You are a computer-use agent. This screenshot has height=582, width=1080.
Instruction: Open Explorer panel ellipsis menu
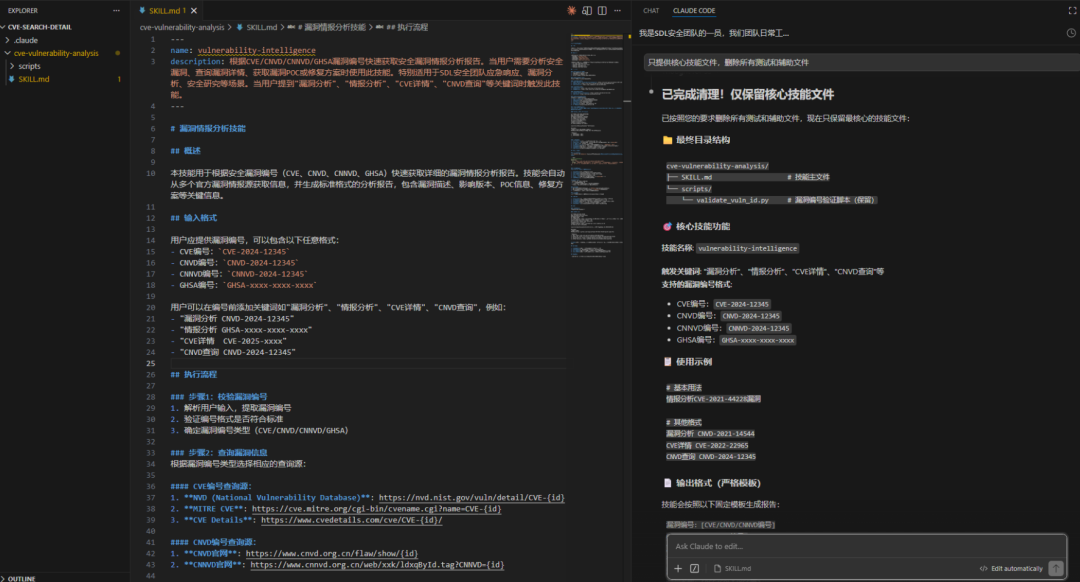point(116,10)
